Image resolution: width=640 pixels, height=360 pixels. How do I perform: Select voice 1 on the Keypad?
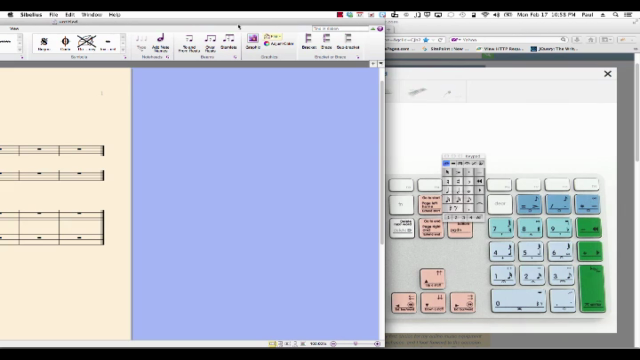tap(448, 217)
